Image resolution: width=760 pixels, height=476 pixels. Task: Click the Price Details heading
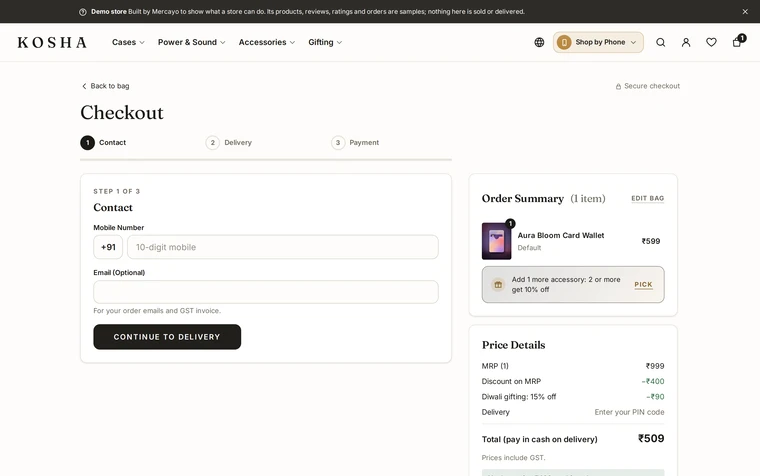click(513, 345)
